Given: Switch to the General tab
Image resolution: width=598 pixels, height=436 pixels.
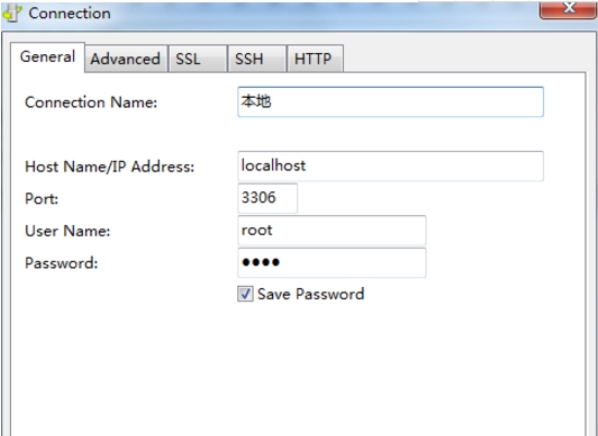Looking at the screenshot, I should click(47, 57).
